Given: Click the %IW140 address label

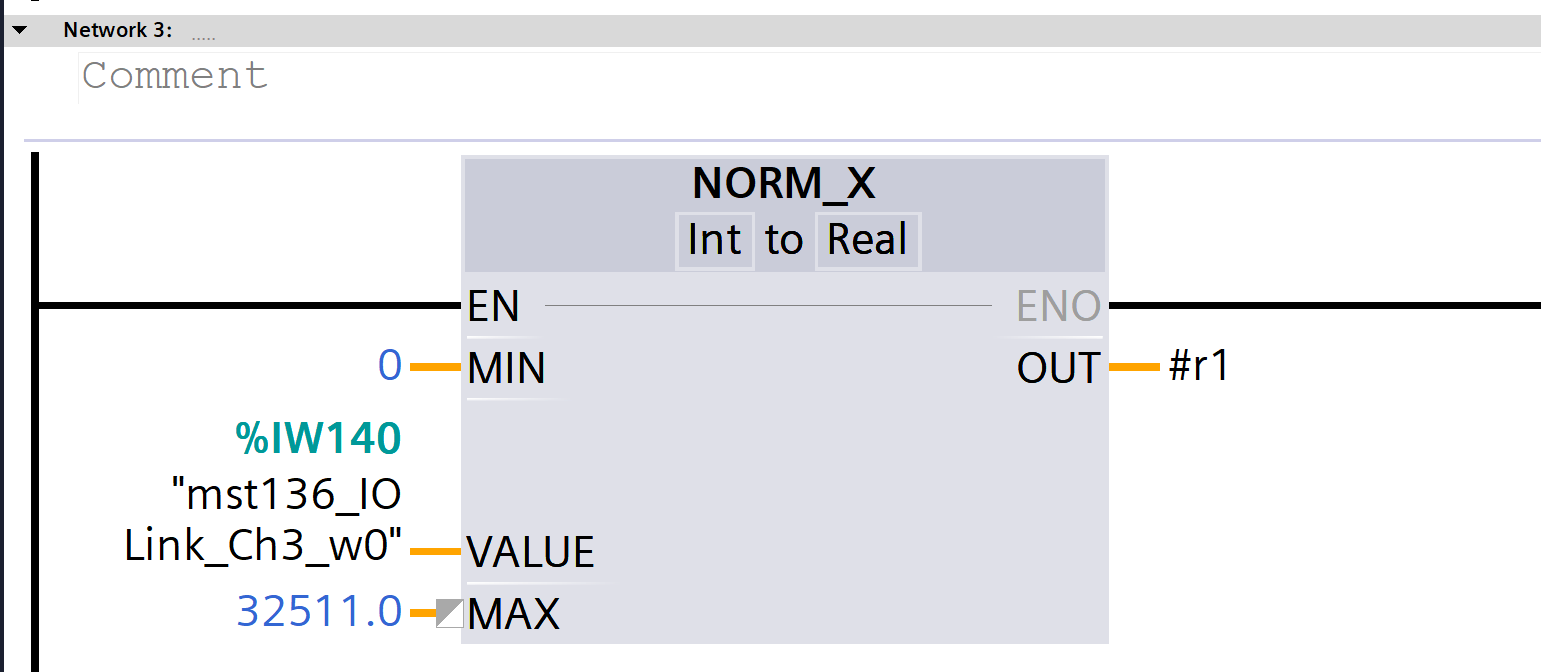Looking at the screenshot, I should (x=319, y=438).
